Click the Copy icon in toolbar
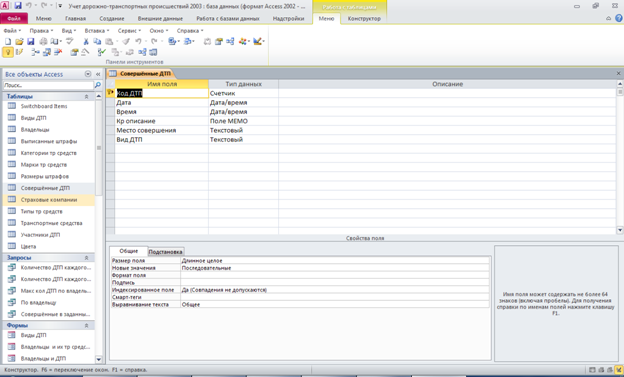The image size is (624, 377). pos(97,41)
